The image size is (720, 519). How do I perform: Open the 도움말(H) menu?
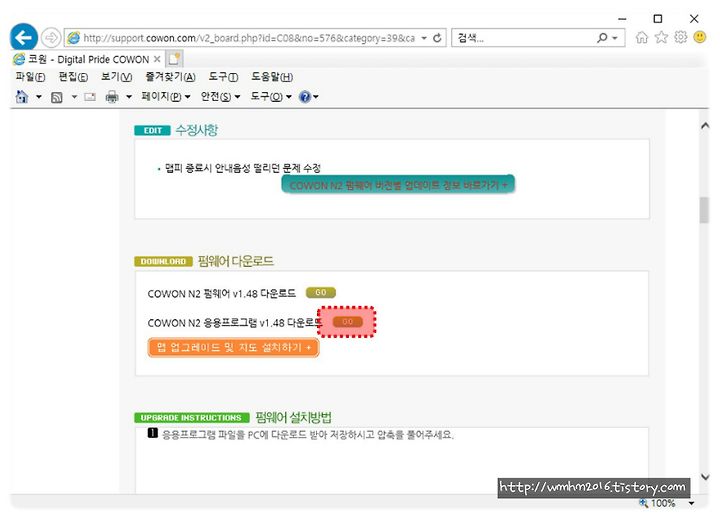click(x=272, y=77)
